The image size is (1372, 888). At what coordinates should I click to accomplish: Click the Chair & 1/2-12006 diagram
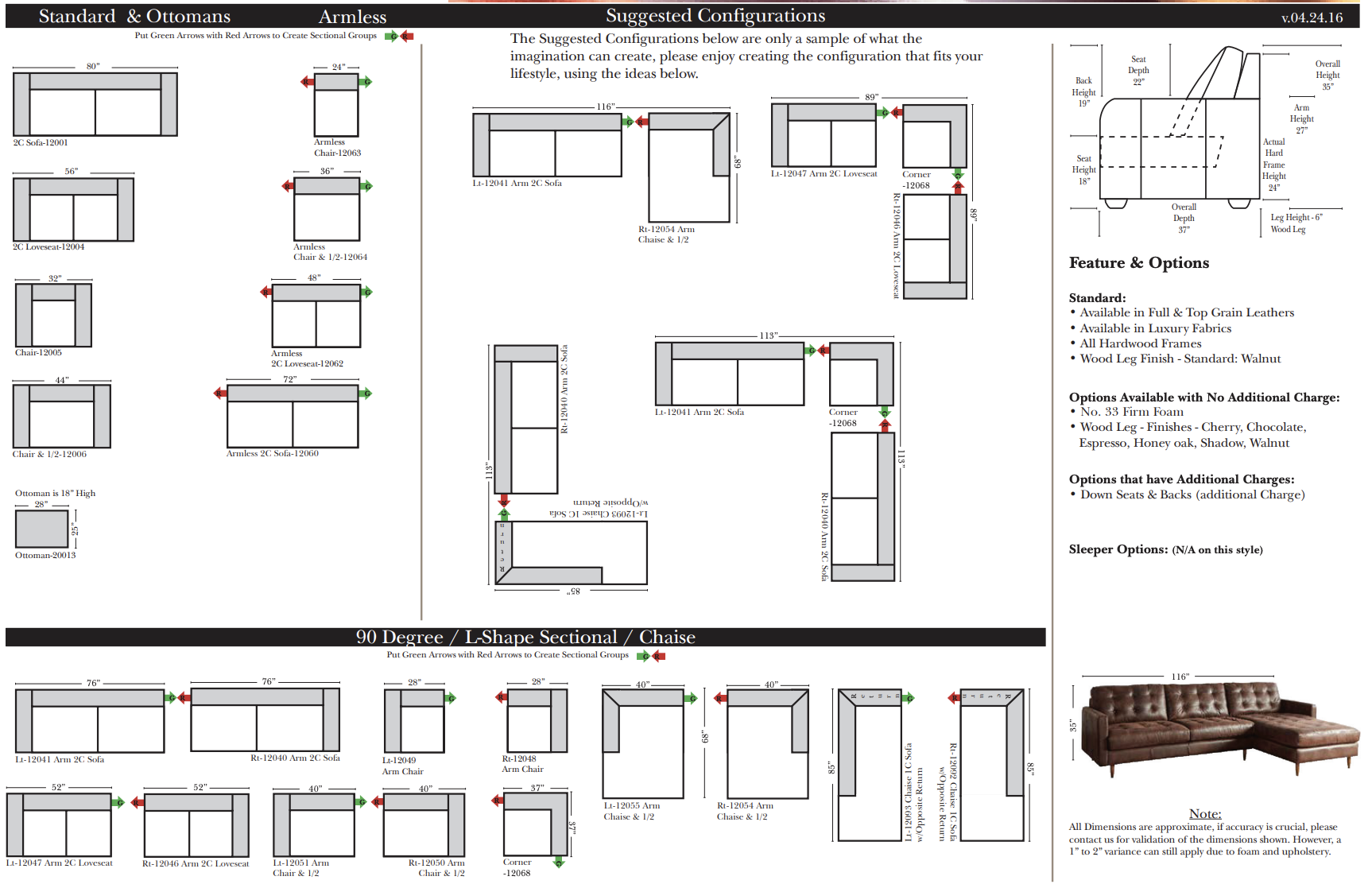[61, 416]
